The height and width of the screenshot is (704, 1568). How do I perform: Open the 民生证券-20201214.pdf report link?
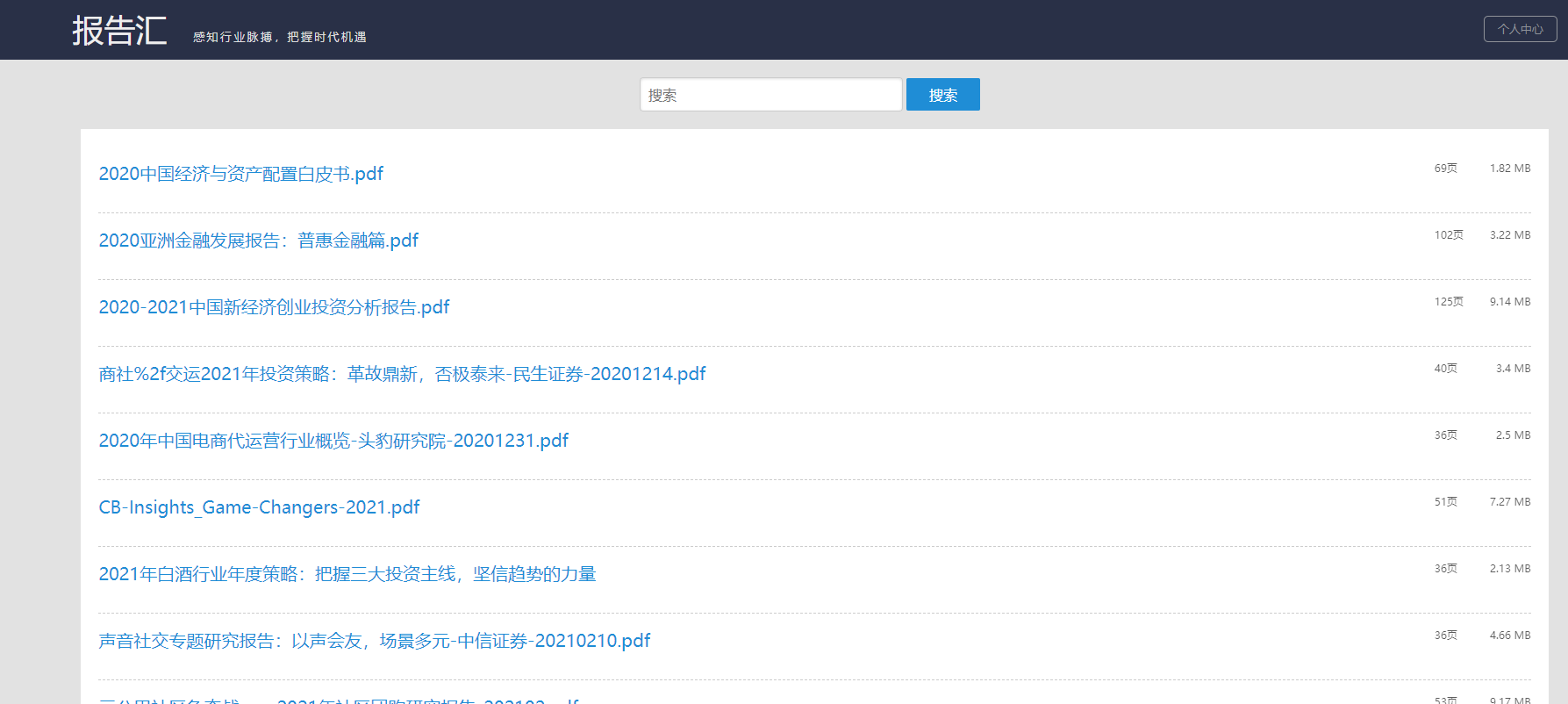coord(402,374)
